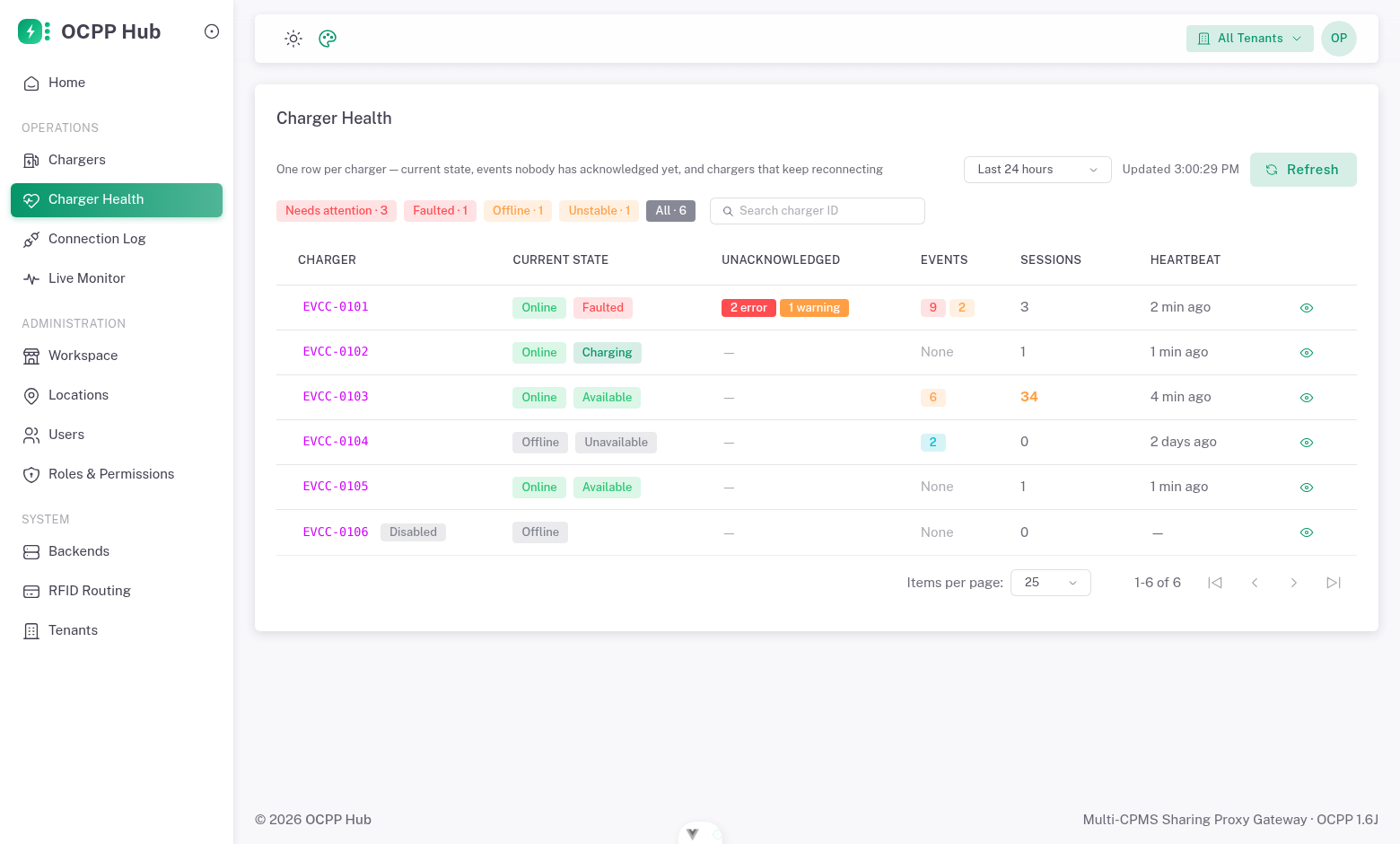Screen dimensions: 1400x844
Task: View details eye icon for EVCC-0101
Action: 1307,308
